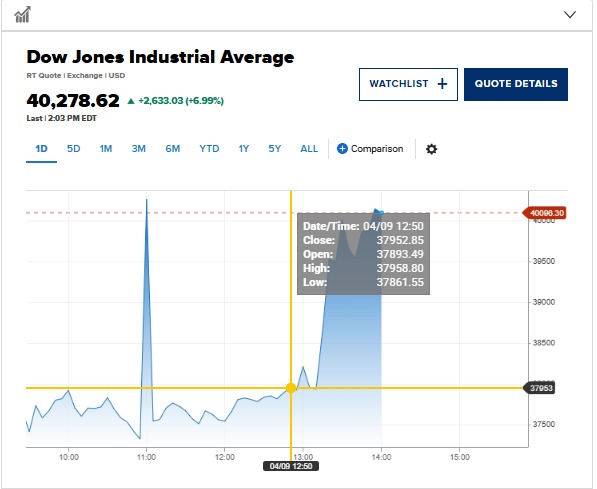The width and height of the screenshot is (597, 489).
Task: Click the 39000 price axis label
Action: point(544,302)
